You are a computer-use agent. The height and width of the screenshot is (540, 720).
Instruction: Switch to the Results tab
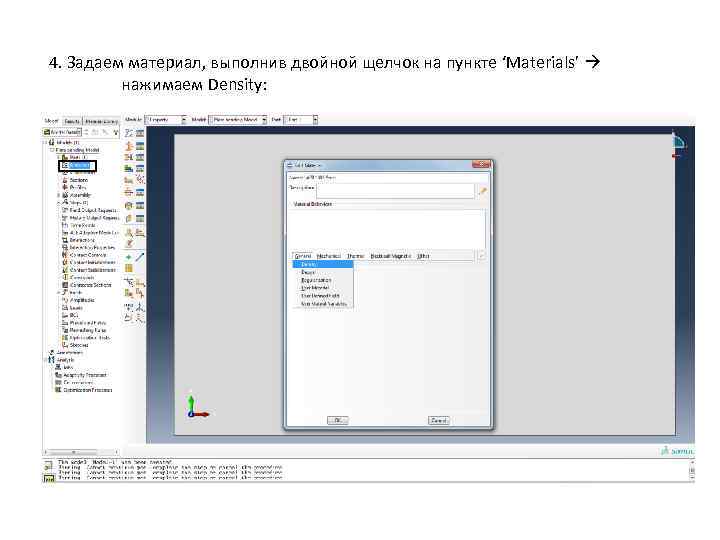pos(72,121)
